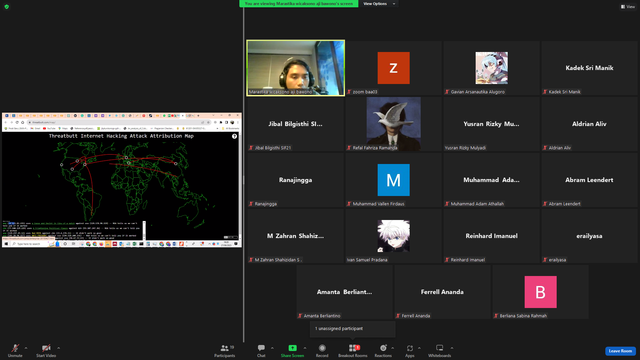Select the active speaker video of Marantika
Image resolution: width=640 pixels, height=360 pixels.
click(296, 68)
